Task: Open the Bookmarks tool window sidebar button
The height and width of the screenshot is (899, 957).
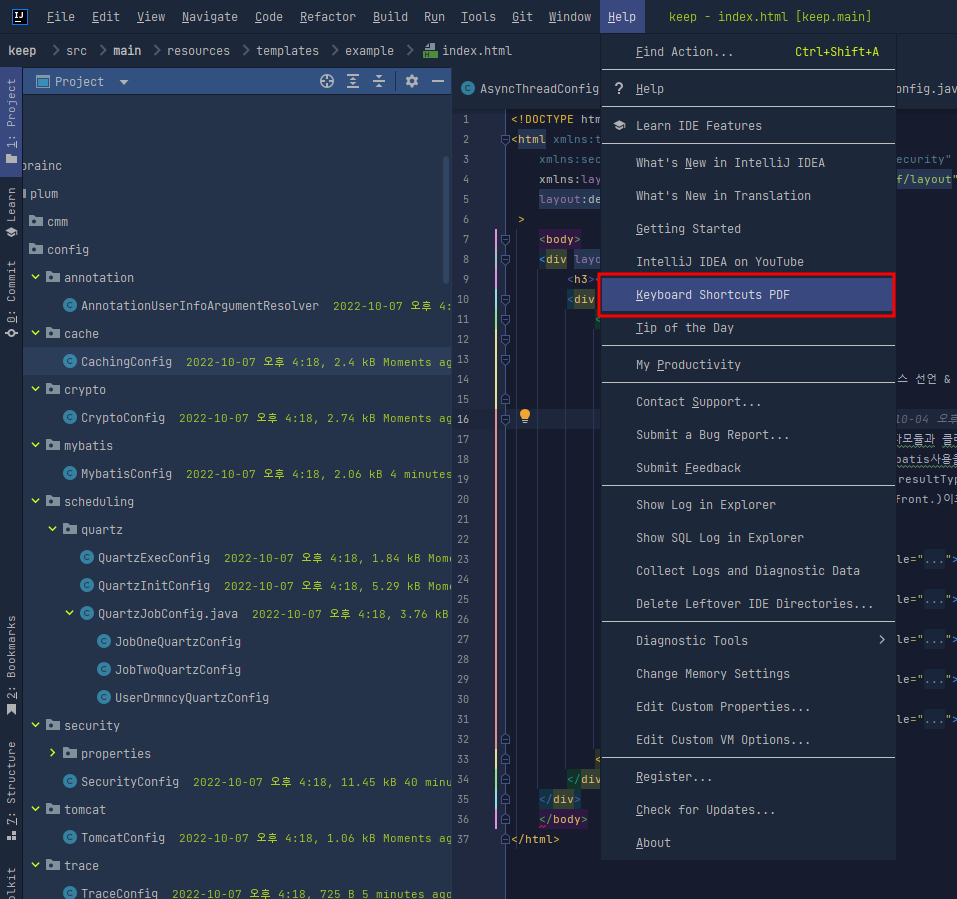Action: [11, 665]
